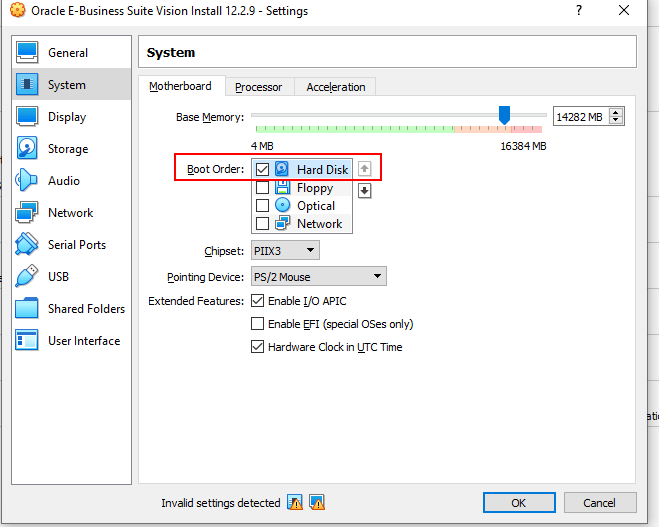Select the Serial Ports icon
Screen dimensions: 659x527
[28, 245]
